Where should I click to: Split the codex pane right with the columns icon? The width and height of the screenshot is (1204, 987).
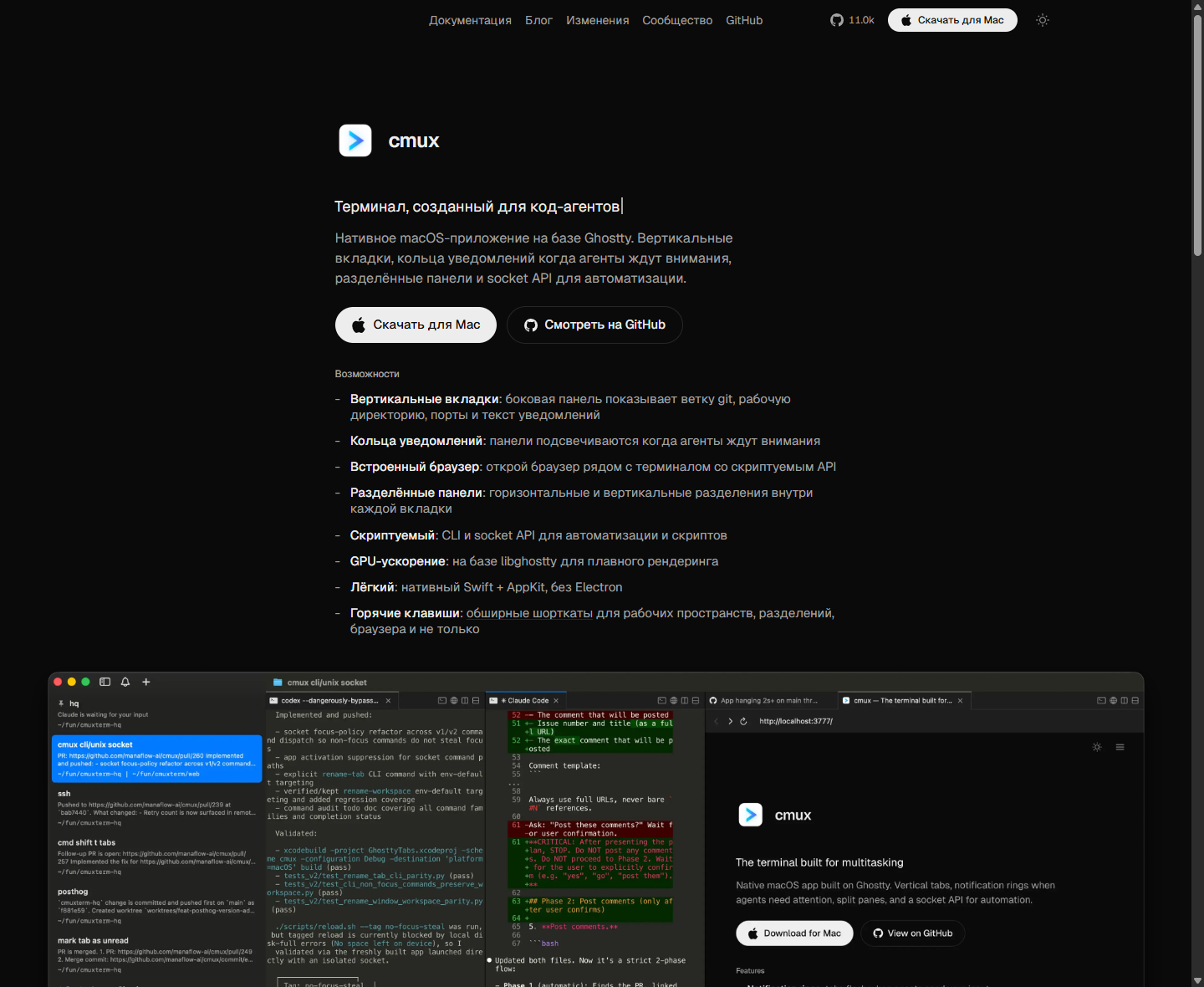465,700
